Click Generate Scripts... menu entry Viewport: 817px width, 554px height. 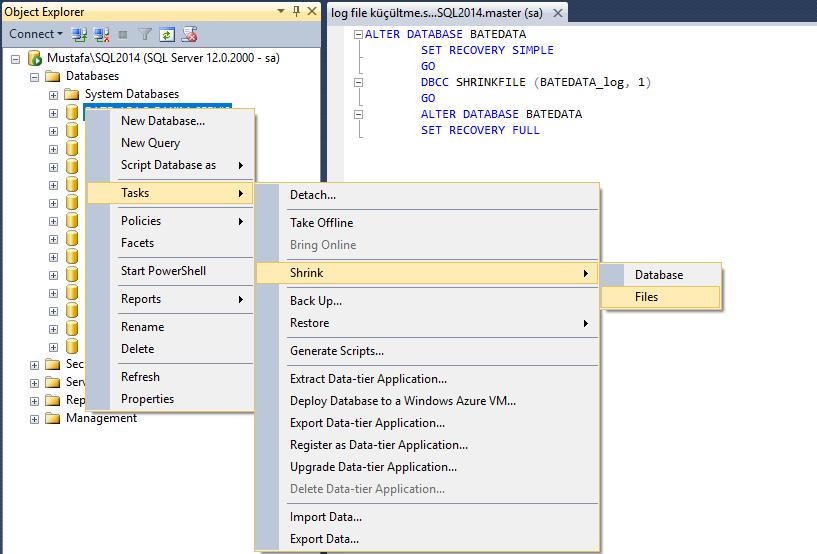click(336, 351)
